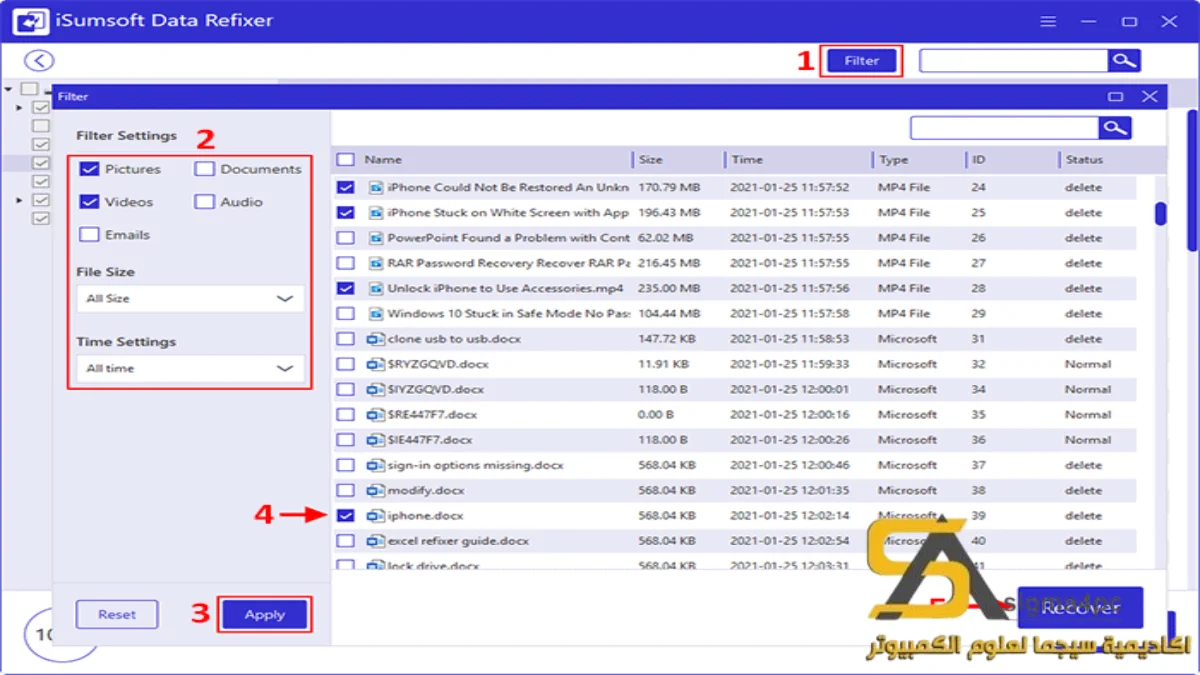Check the modify.docx row checkbox
1200x675 pixels.
coord(345,490)
